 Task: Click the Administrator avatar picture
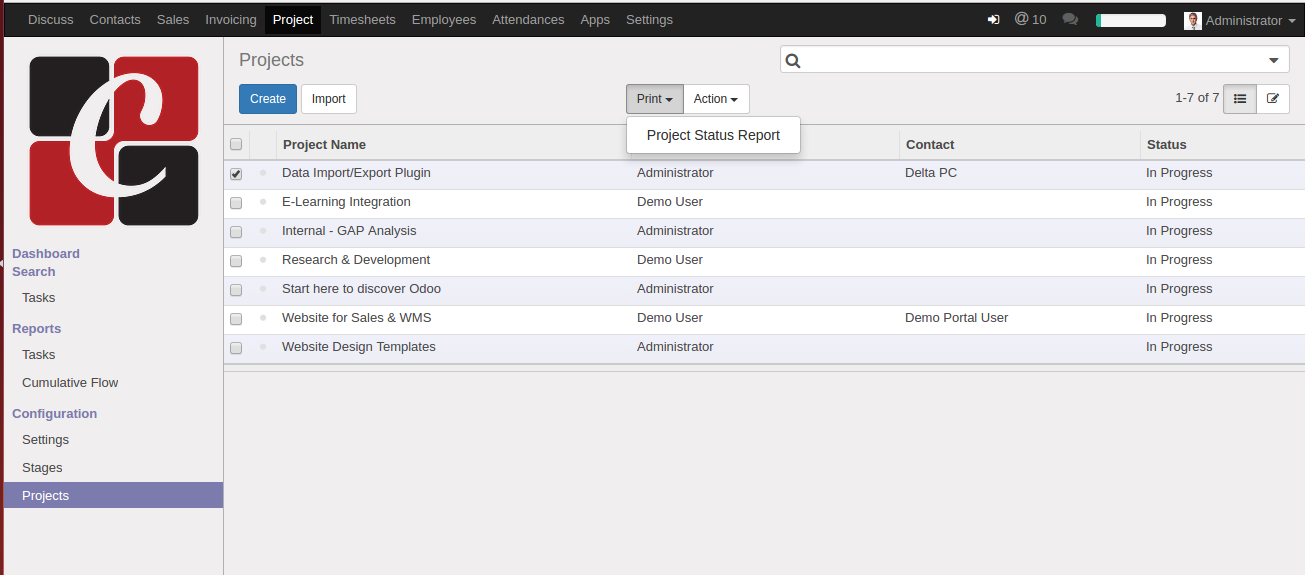coord(1192,21)
